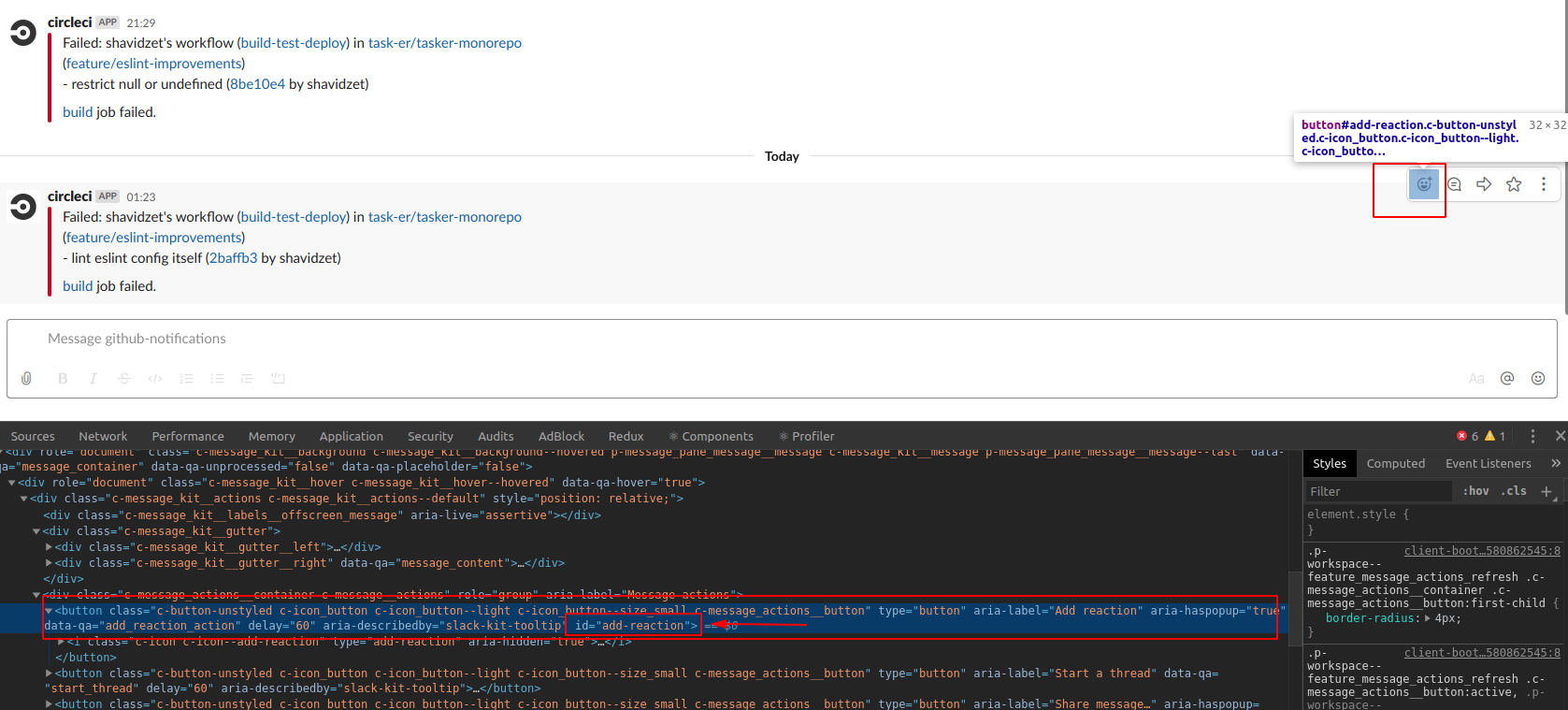Image resolution: width=1568 pixels, height=710 pixels.
Task: Click the styles Filter input
Action: click(1378, 491)
